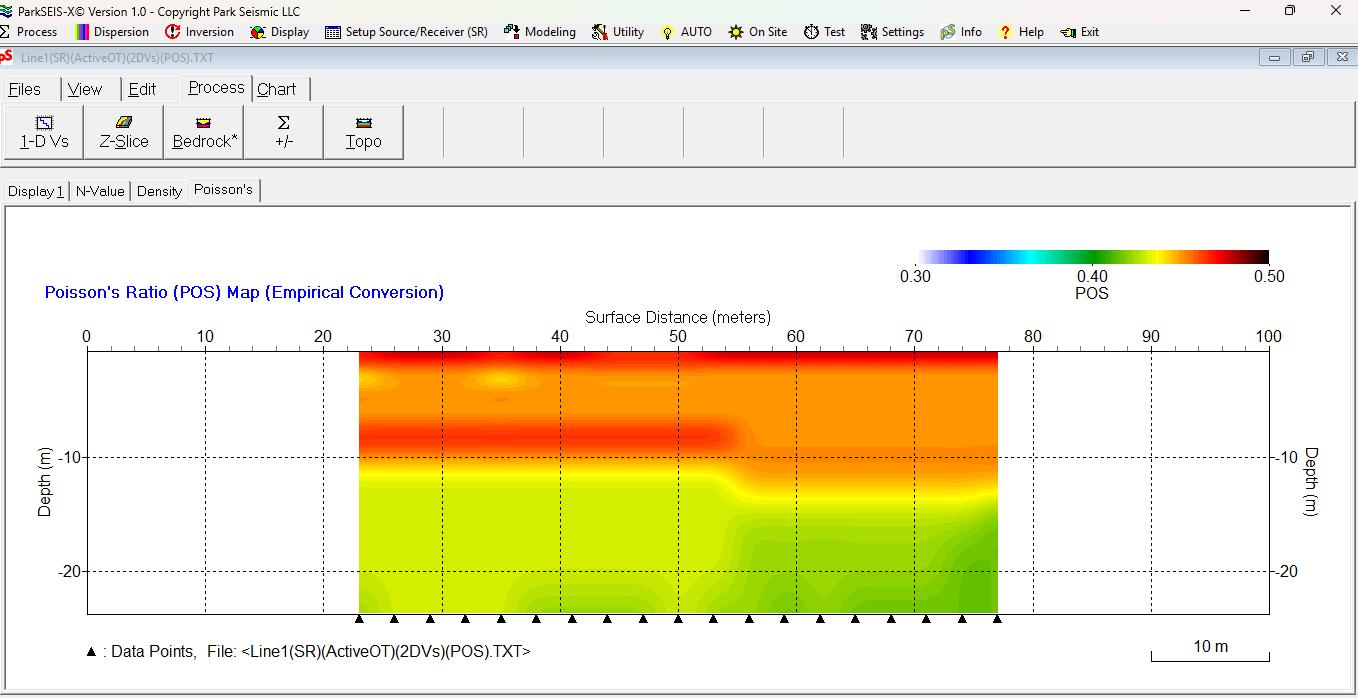Open the Inversion menu item

click(199, 32)
